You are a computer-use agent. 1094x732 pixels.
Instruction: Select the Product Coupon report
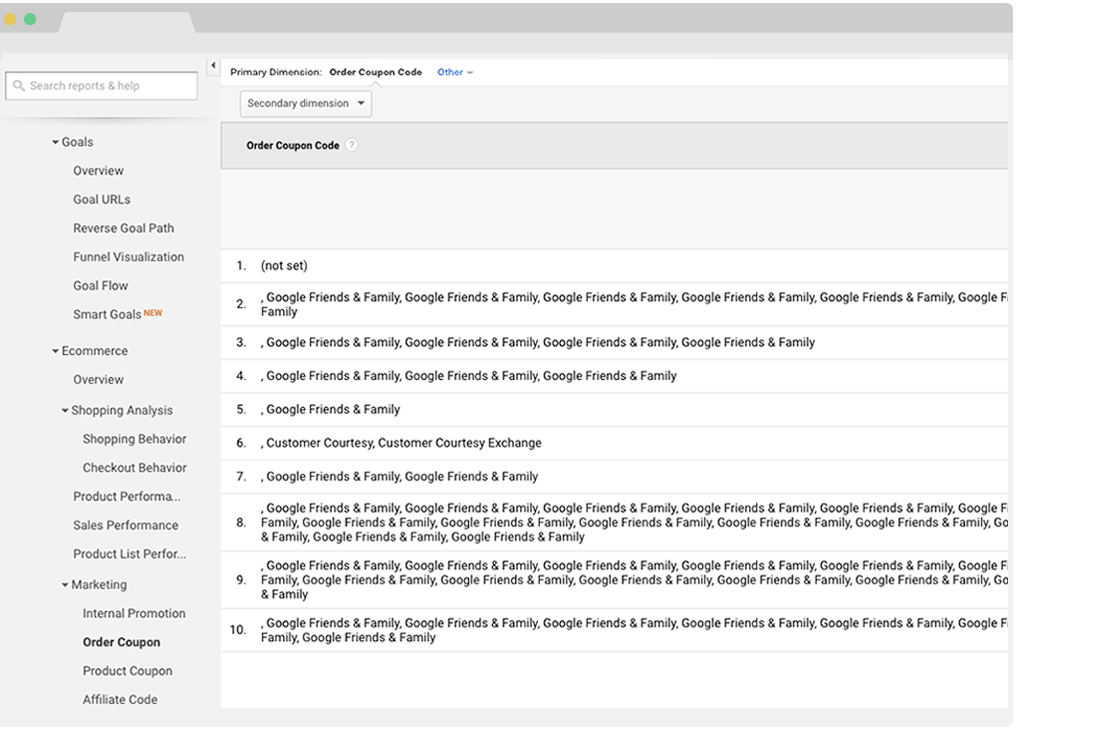(127, 671)
